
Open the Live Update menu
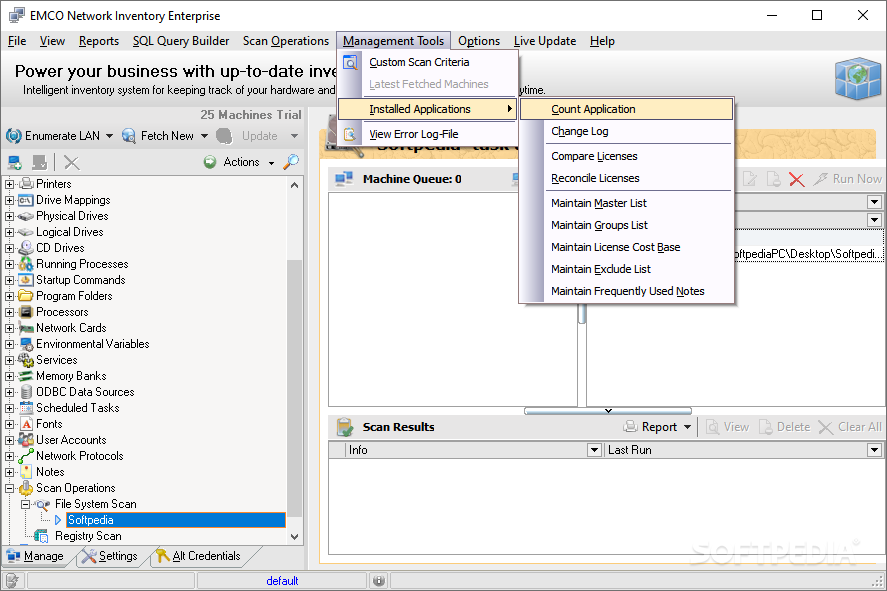(x=545, y=41)
